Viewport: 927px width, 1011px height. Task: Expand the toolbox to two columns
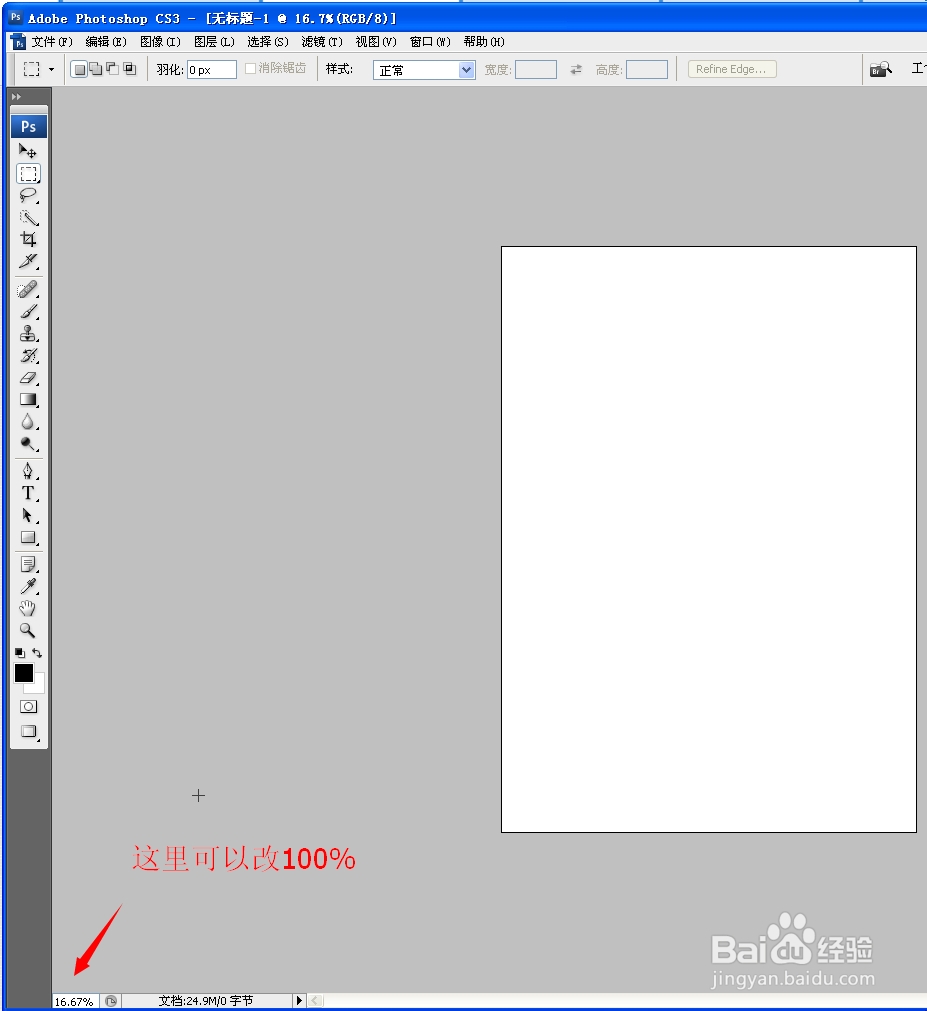tap(17, 97)
